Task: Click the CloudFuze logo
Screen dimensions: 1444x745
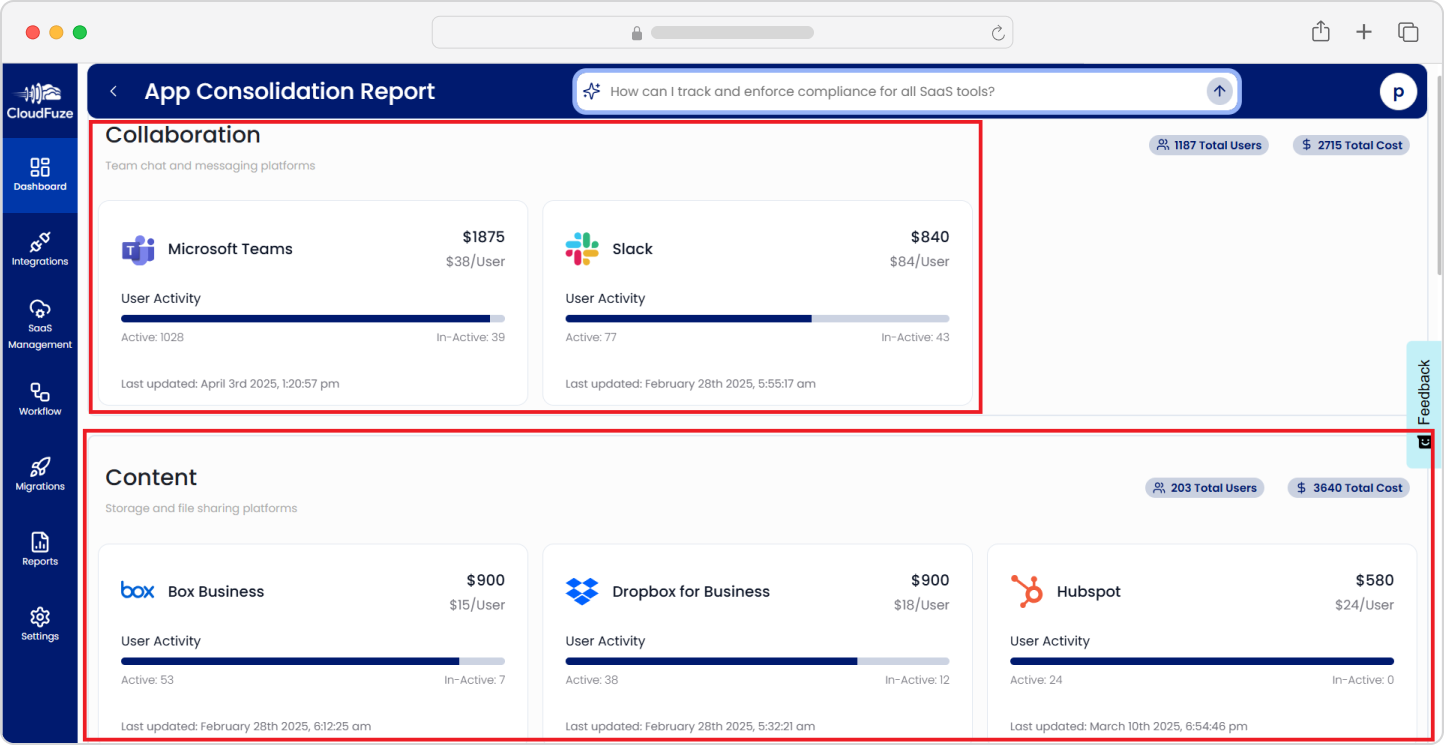Action: (x=40, y=101)
